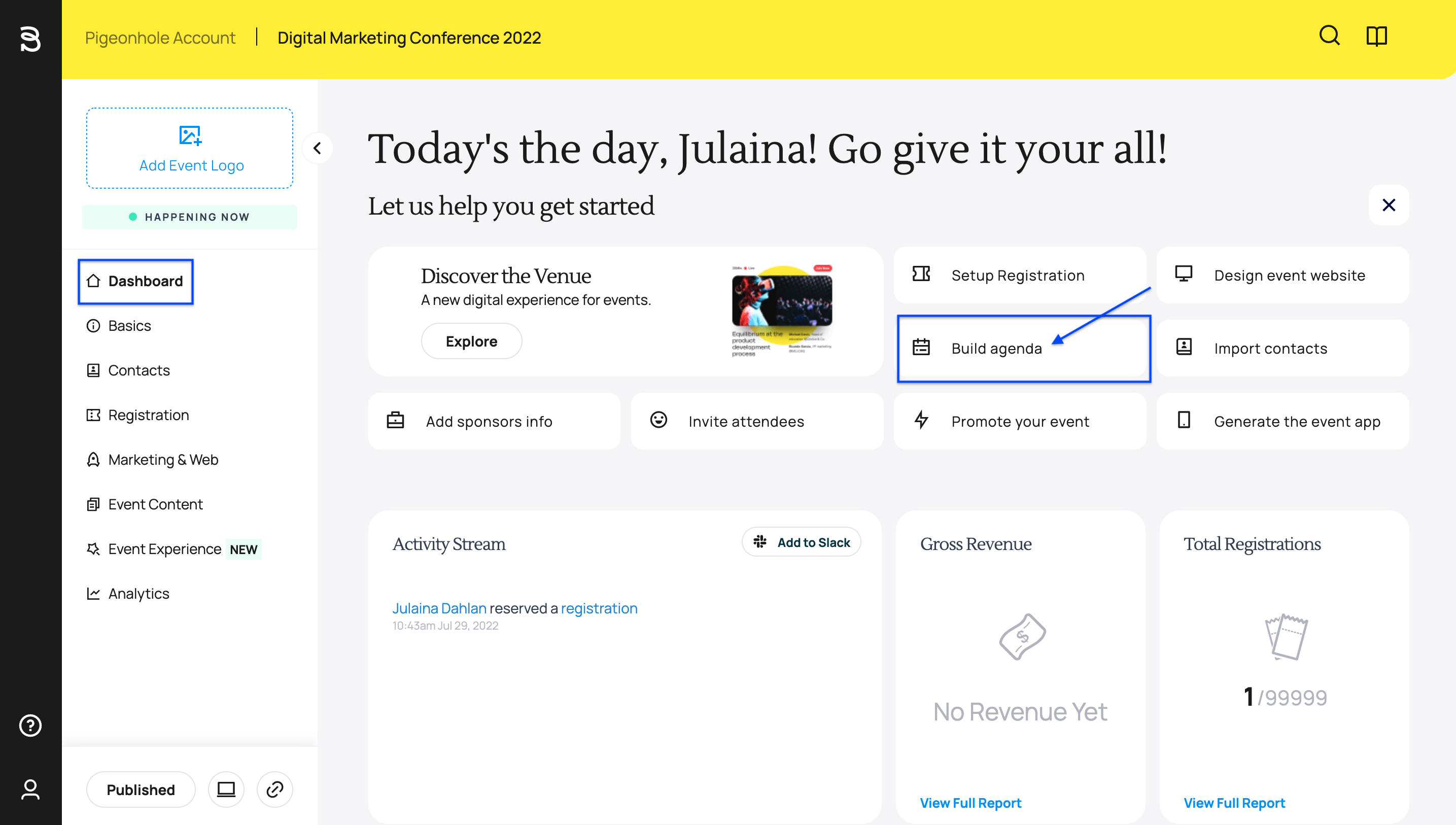Click the copy event link icon
1456x825 pixels.
(275, 789)
